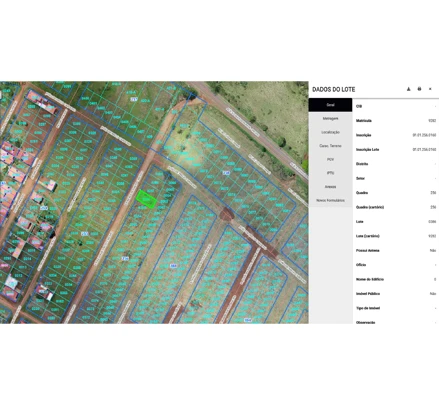439x405 pixels.
Task: Click the block label 237 on the map
Action: pos(134,99)
